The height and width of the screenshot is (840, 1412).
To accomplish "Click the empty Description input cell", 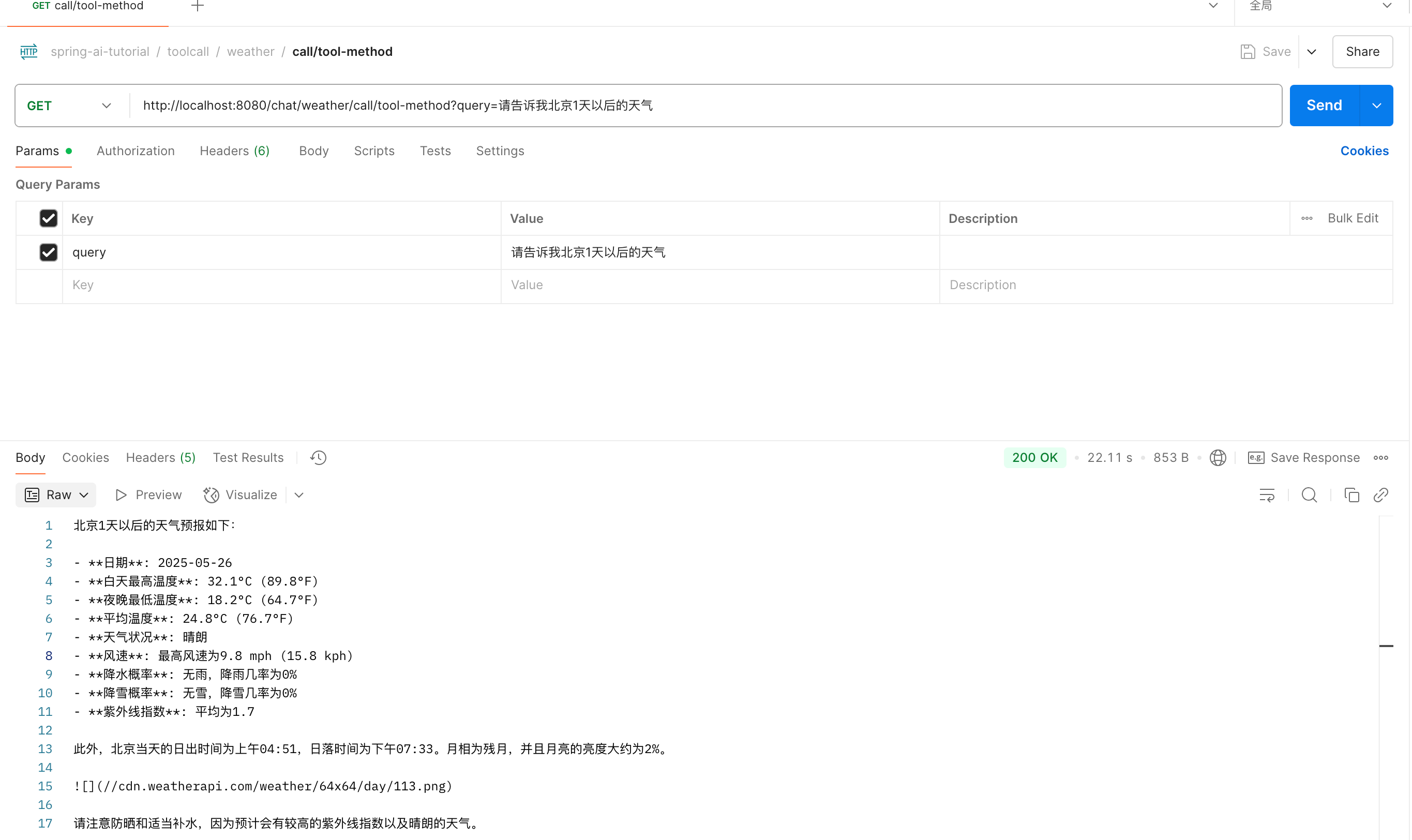I will (x=1166, y=286).
